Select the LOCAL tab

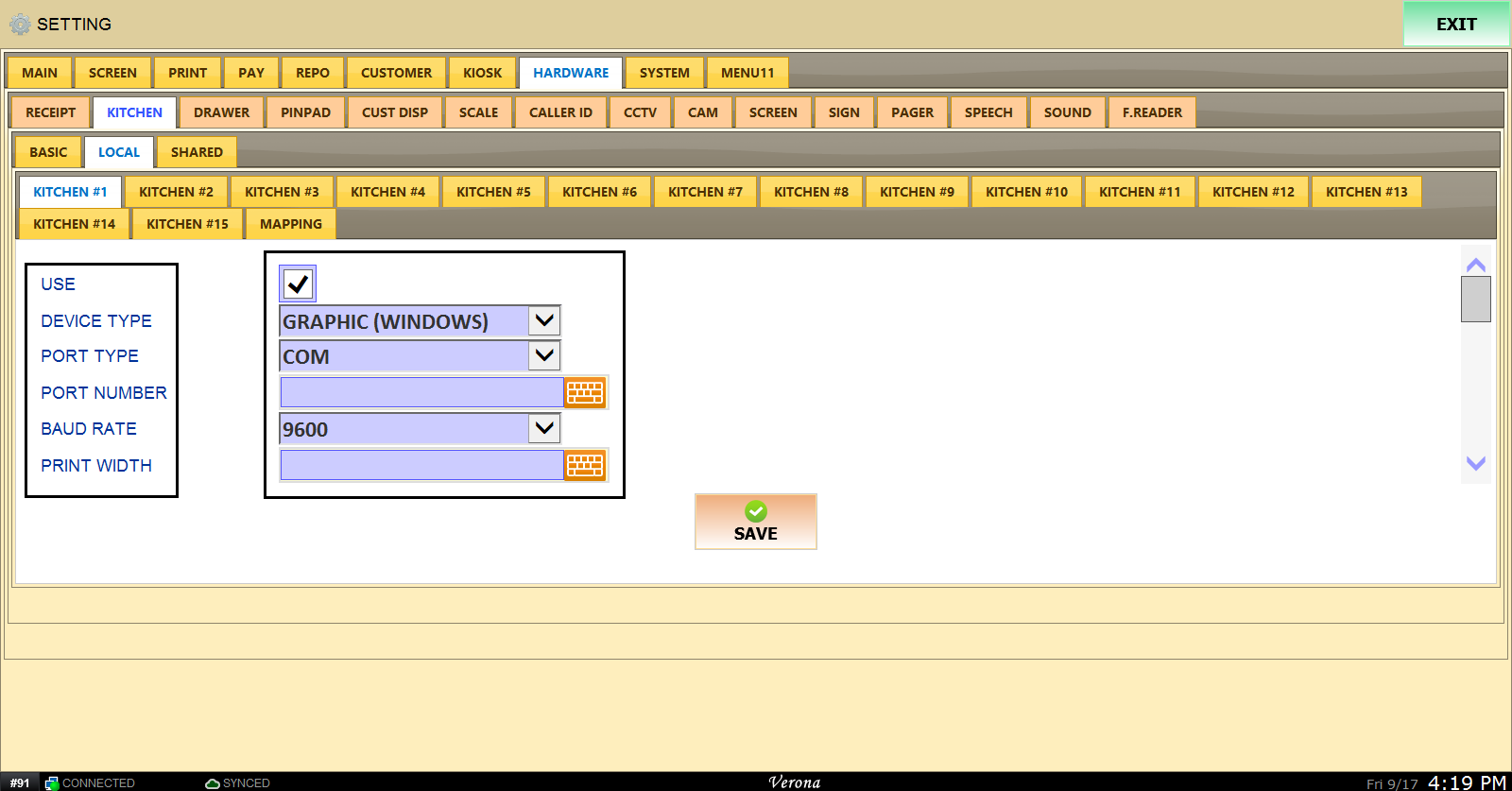119,152
